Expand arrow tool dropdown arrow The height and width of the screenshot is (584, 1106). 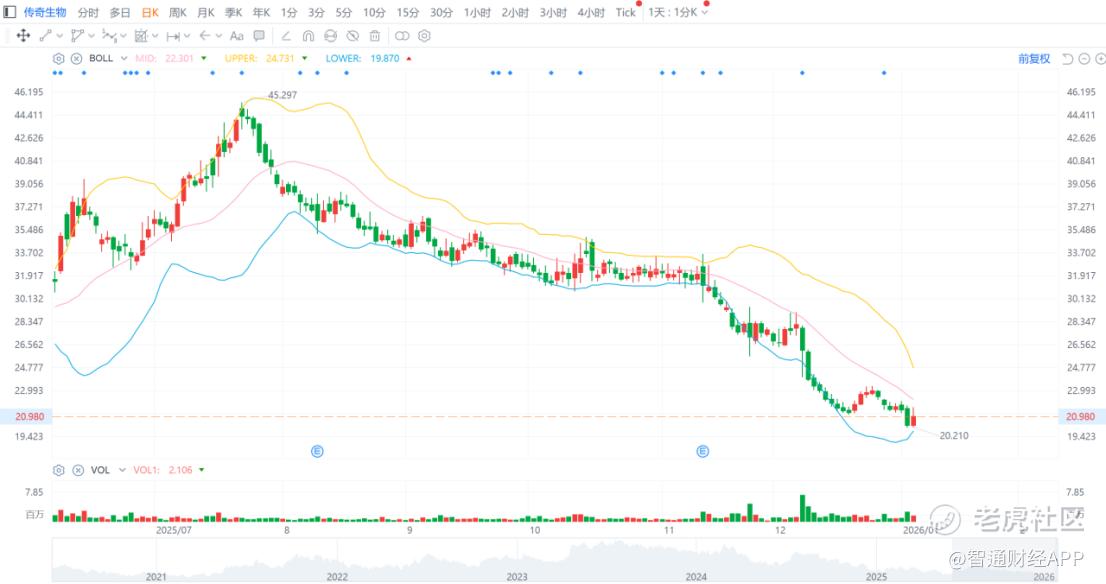pos(219,35)
